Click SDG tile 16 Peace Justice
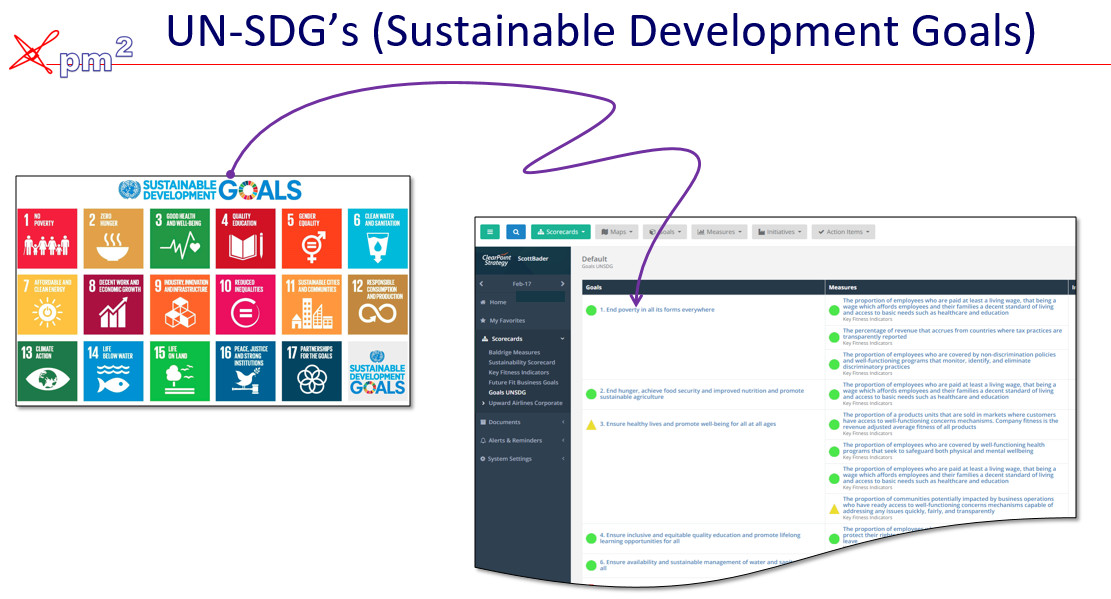 coord(245,371)
